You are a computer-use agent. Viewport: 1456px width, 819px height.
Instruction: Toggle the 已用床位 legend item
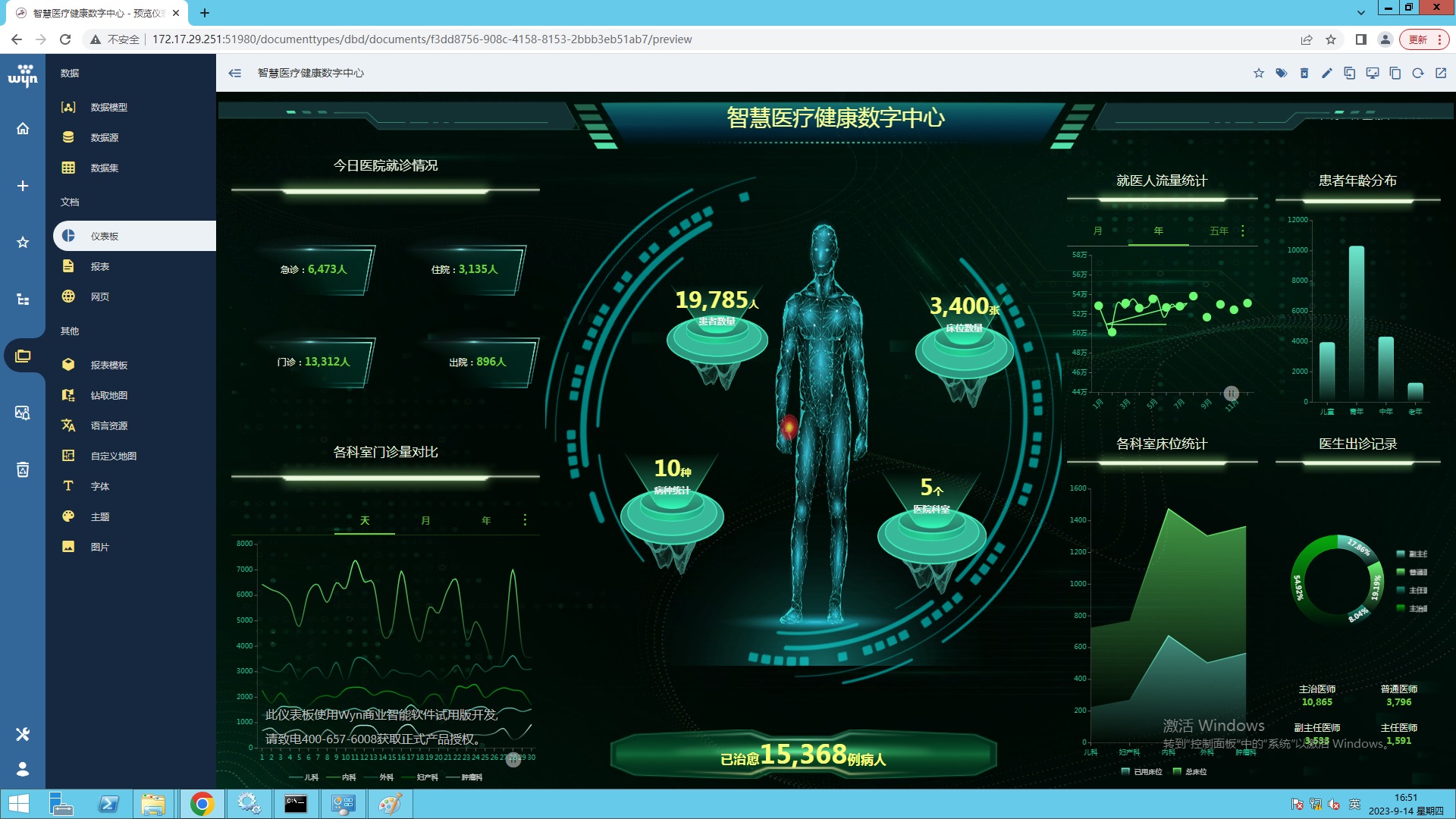click(1142, 771)
